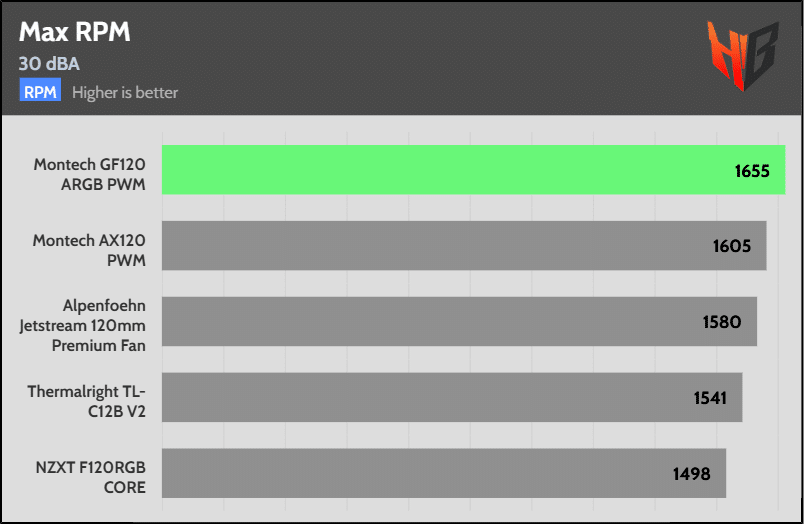Click the Montech AX120 PWM gray bar
The image size is (804, 524).
[464, 246]
